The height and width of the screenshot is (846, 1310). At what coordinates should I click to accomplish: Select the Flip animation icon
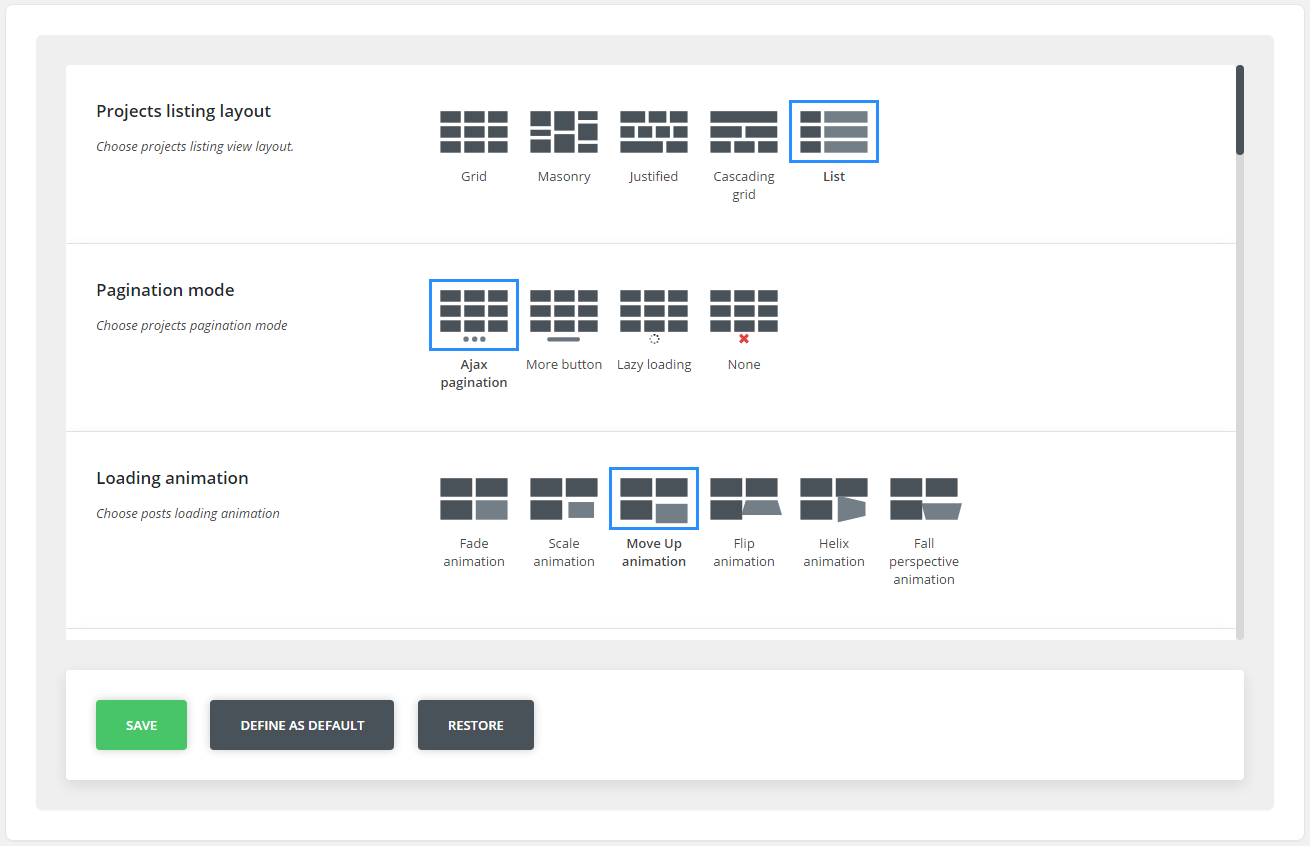744,499
